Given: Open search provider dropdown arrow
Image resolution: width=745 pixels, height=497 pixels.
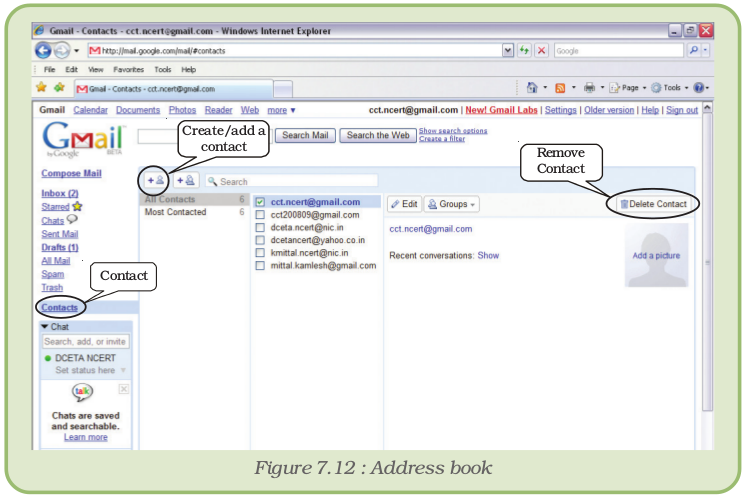Looking at the screenshot, I should coord(705,50).
